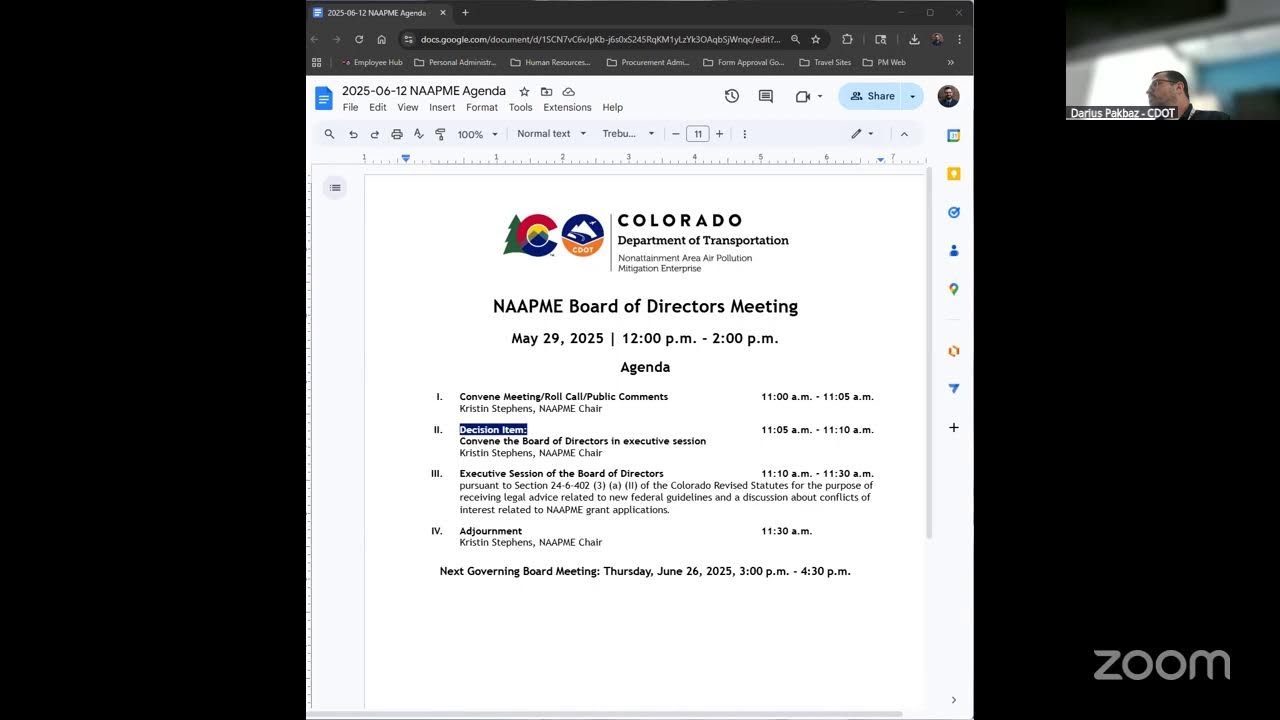Open Google Calendar in the side panel
The width and height of the screenshot is (1280, 720).
pos(954,135)
